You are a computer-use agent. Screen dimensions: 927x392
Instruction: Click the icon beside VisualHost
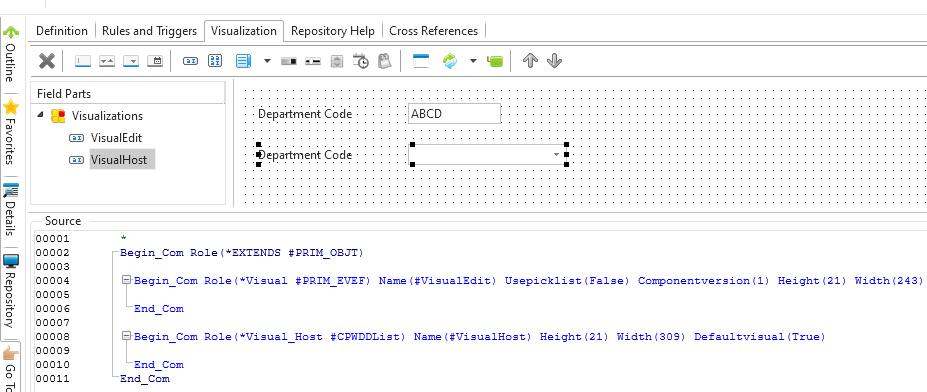77,160
